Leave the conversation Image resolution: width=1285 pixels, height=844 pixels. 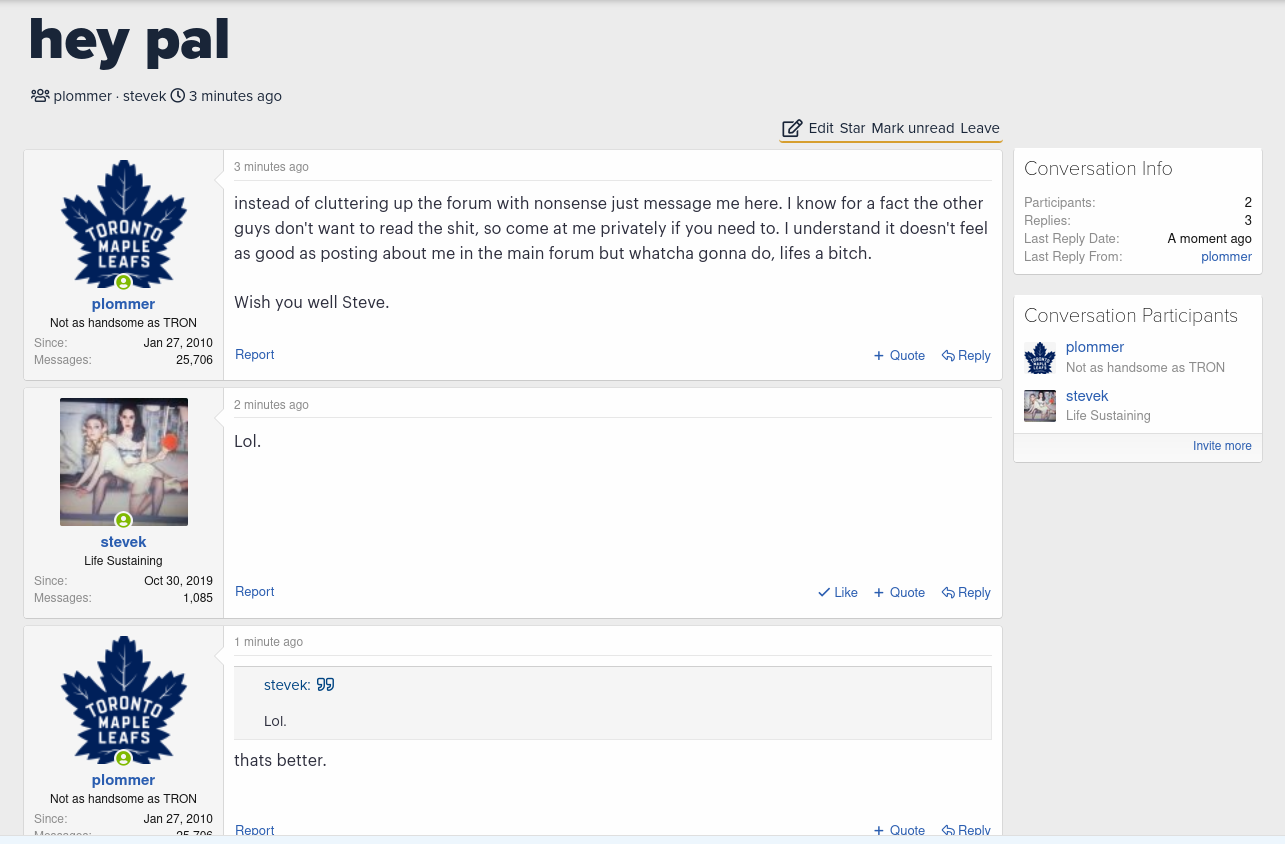pyautogui.click(x=979, y=128)
